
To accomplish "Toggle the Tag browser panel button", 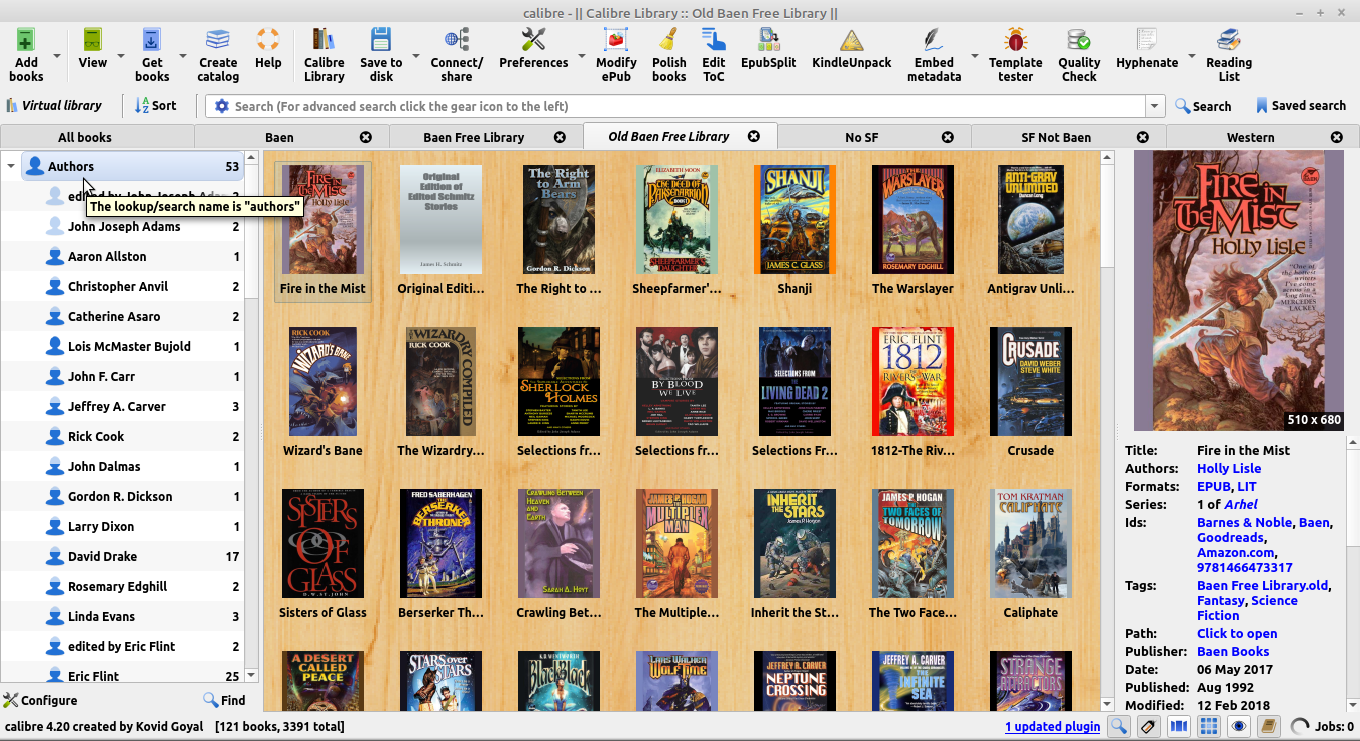I will 1149,727.
